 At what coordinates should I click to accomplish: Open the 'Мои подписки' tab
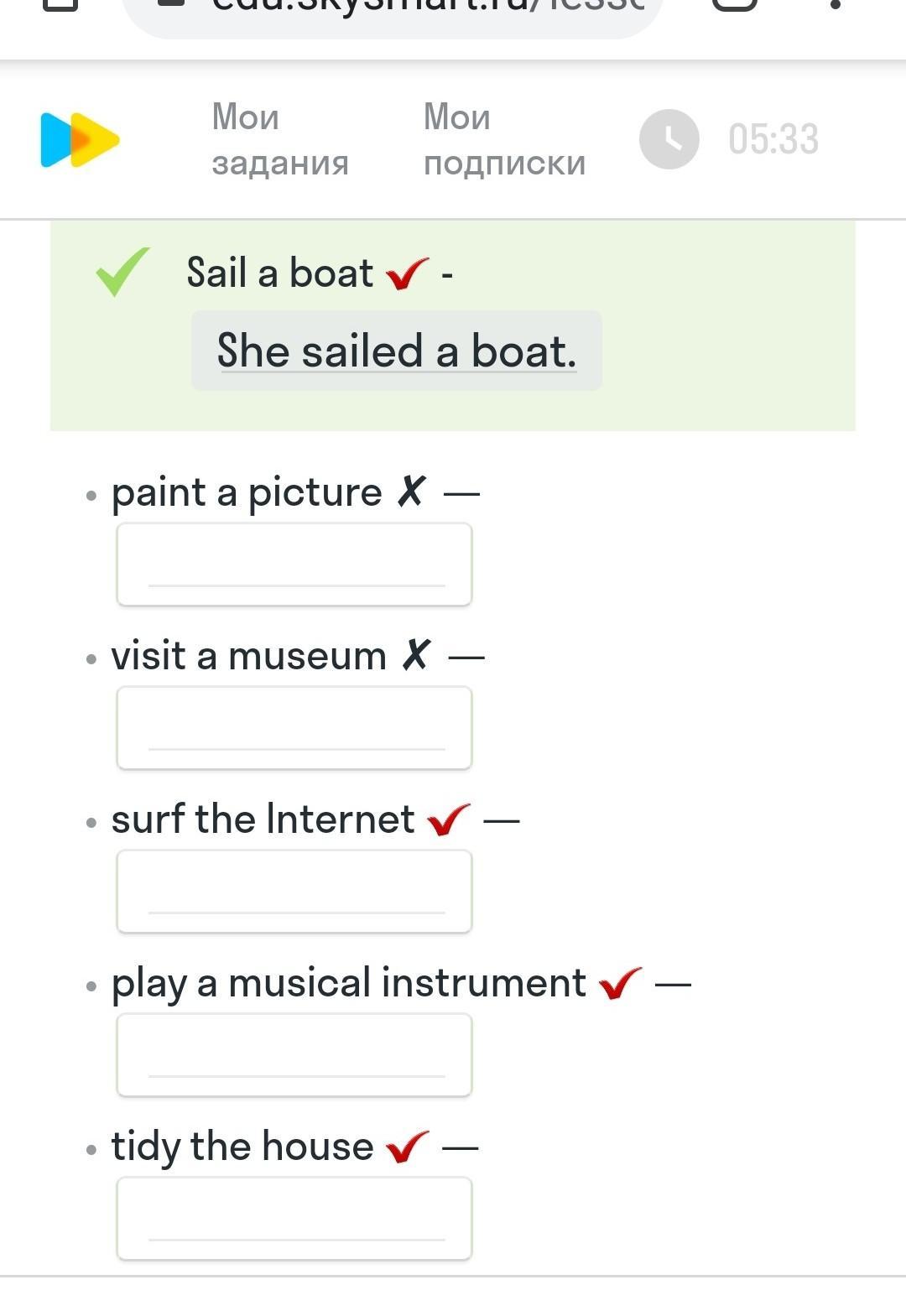pos(504,139)
